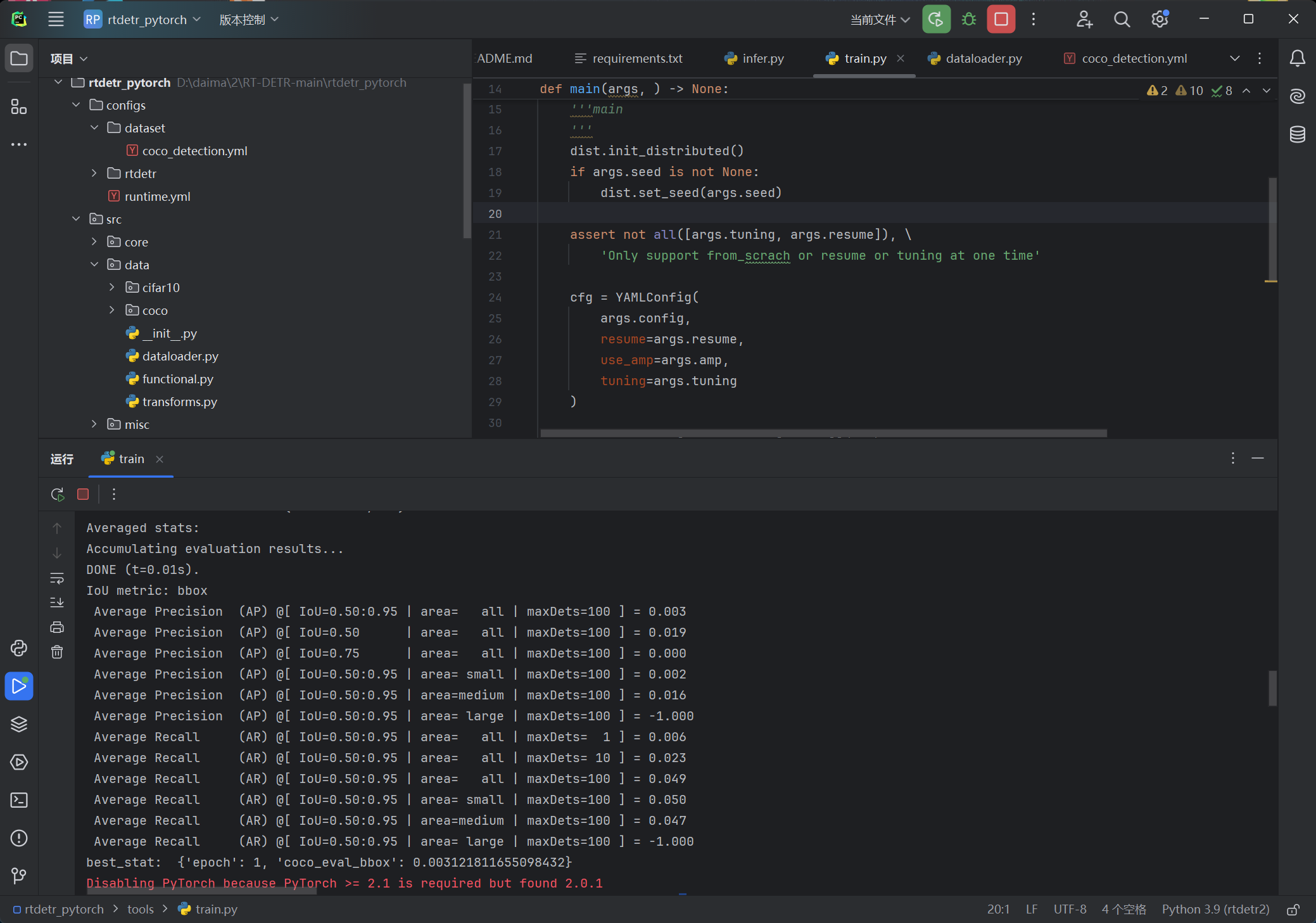1316x923 pixels.
Task: Click the Debug bug icon
Action: [x=968, y=20]
